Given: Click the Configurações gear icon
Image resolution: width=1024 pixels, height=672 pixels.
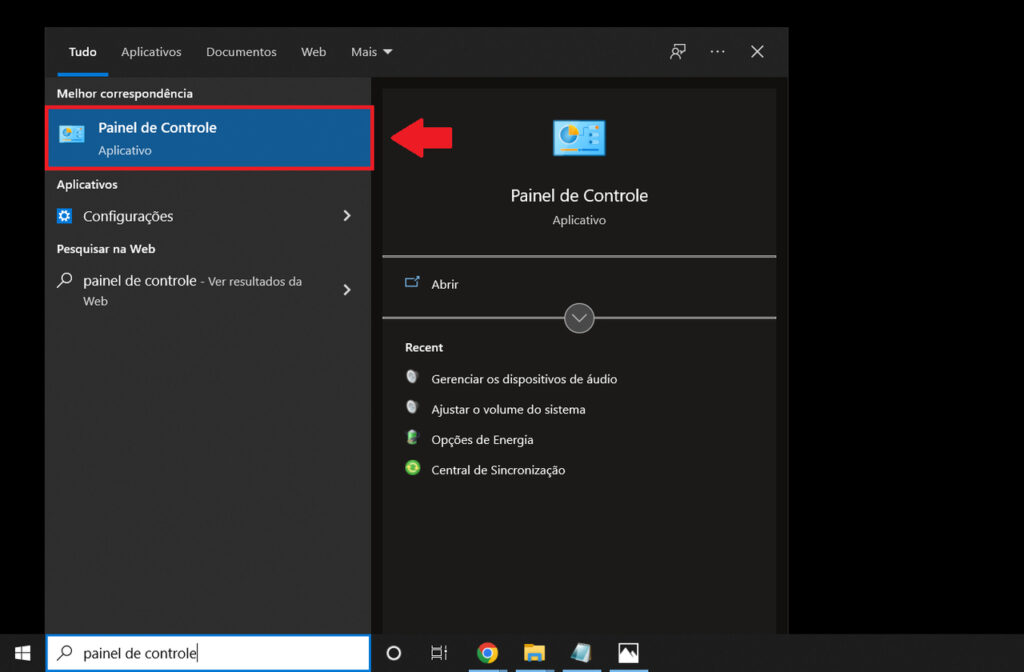Looking at the screenshot, I should [65, 215].
